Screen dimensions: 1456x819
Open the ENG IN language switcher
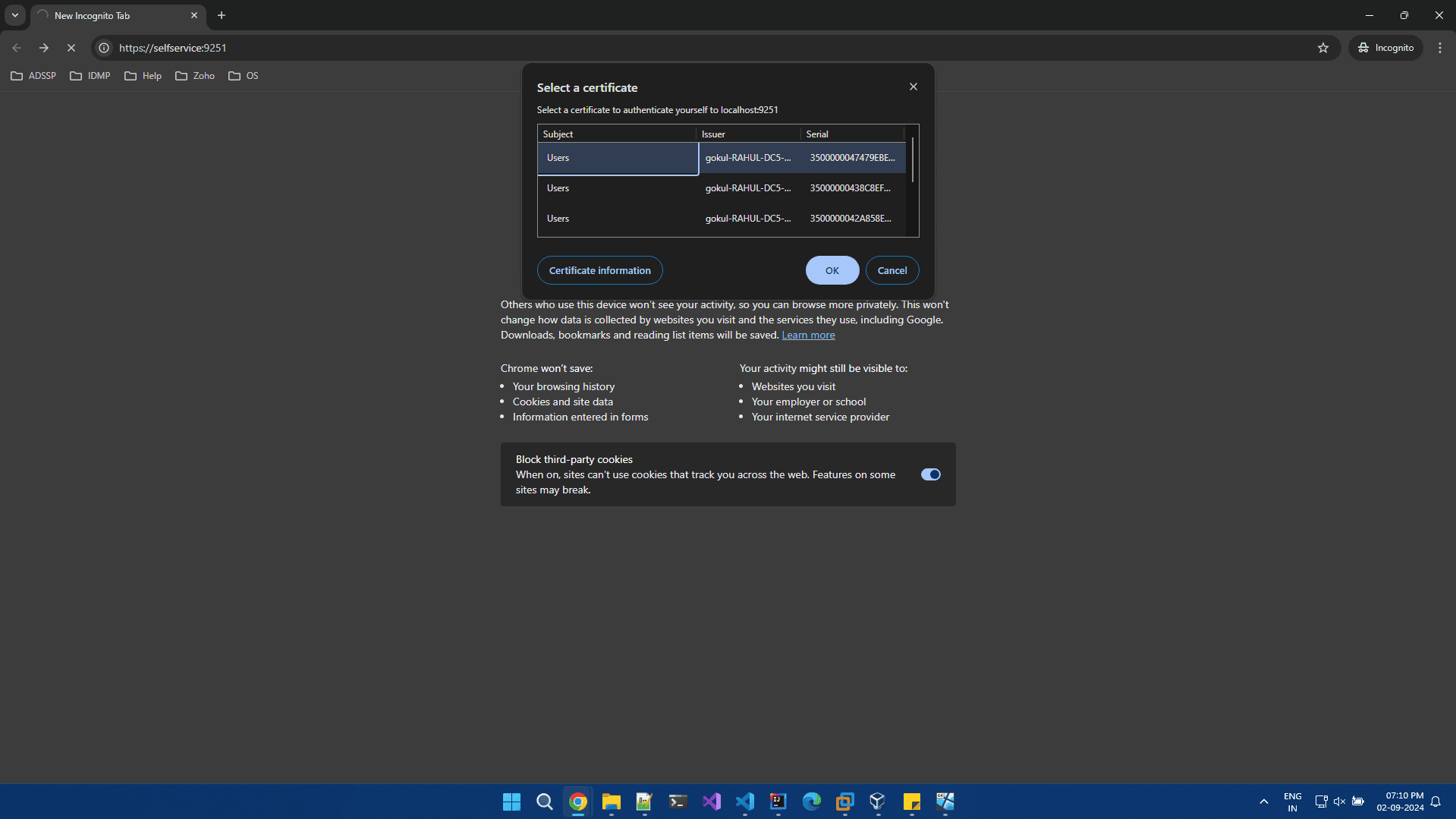pos(1293,802)
